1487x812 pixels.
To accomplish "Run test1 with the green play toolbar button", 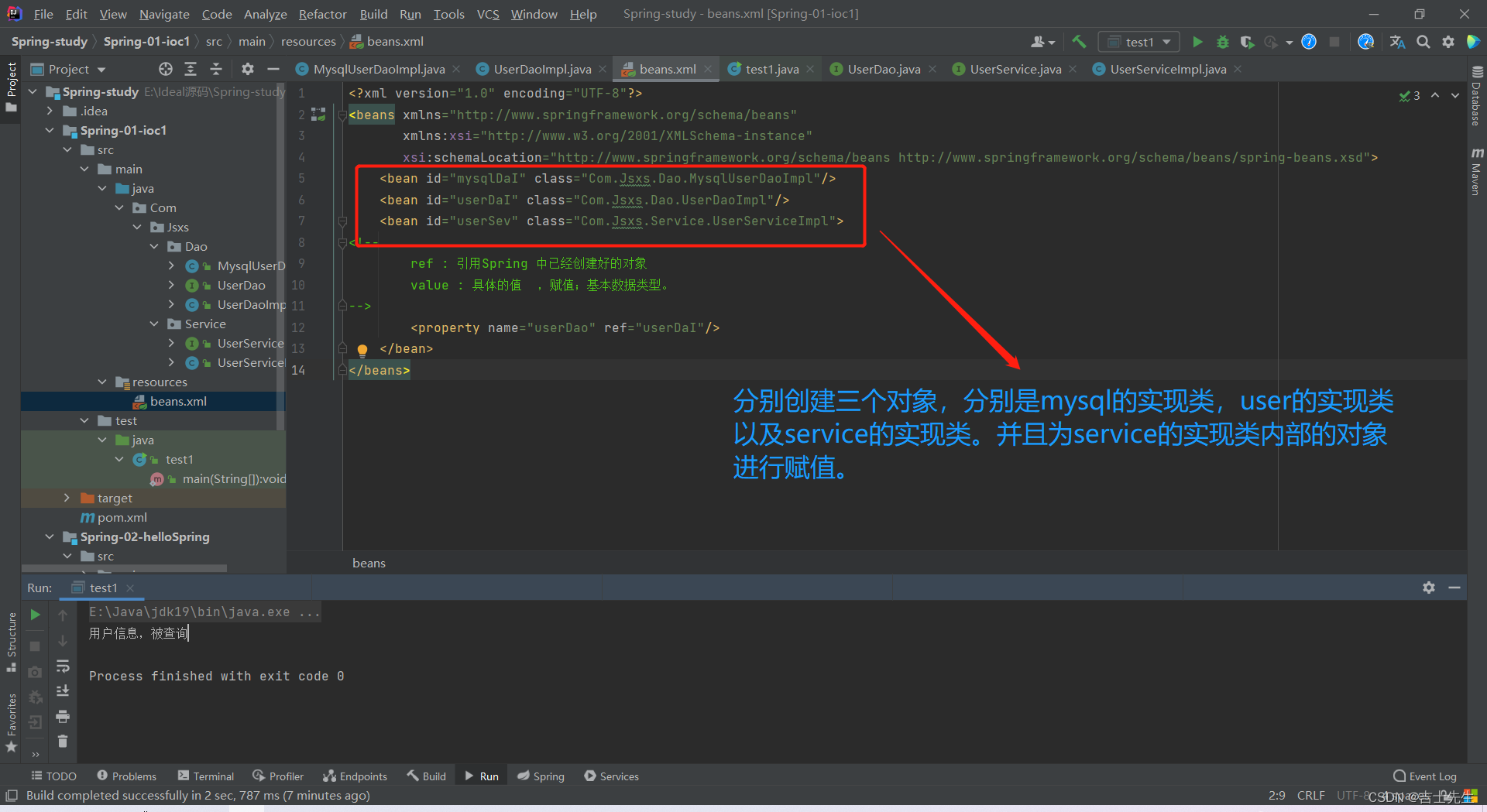I will [1197, 42].
